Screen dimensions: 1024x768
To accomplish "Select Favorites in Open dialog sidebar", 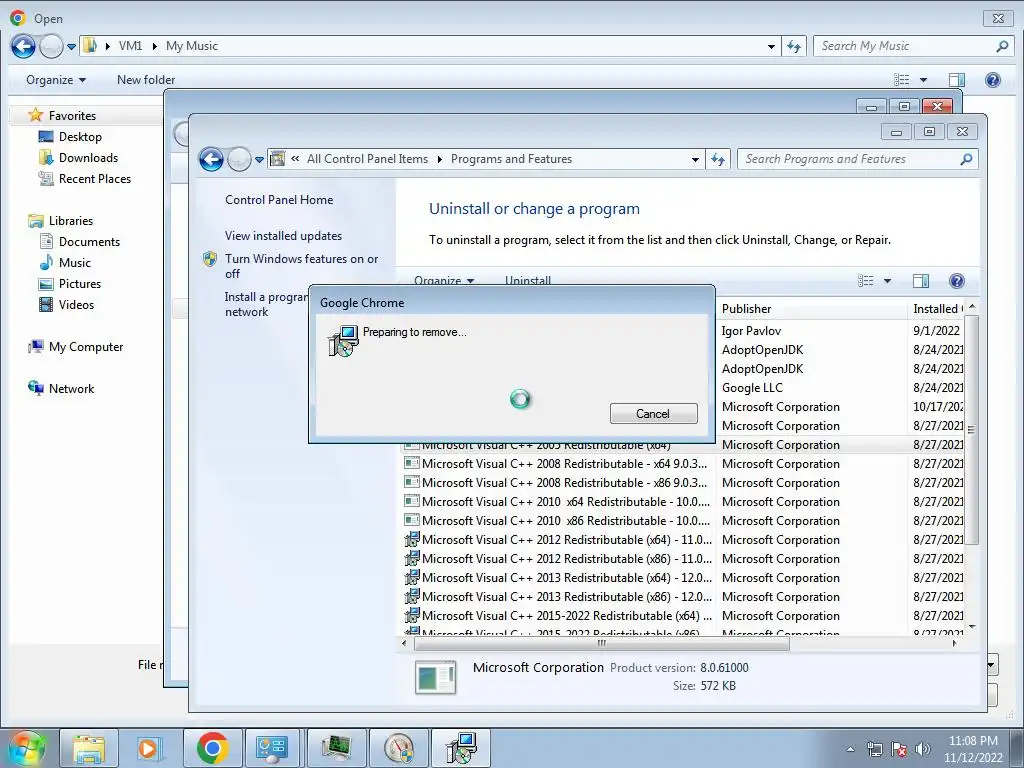I will point(72,116).
